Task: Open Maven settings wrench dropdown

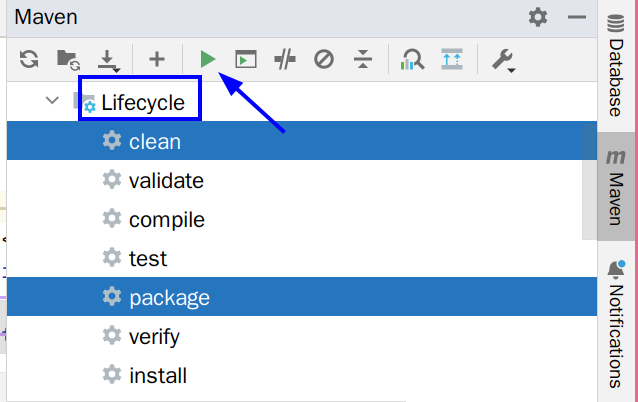Action: 503,61
